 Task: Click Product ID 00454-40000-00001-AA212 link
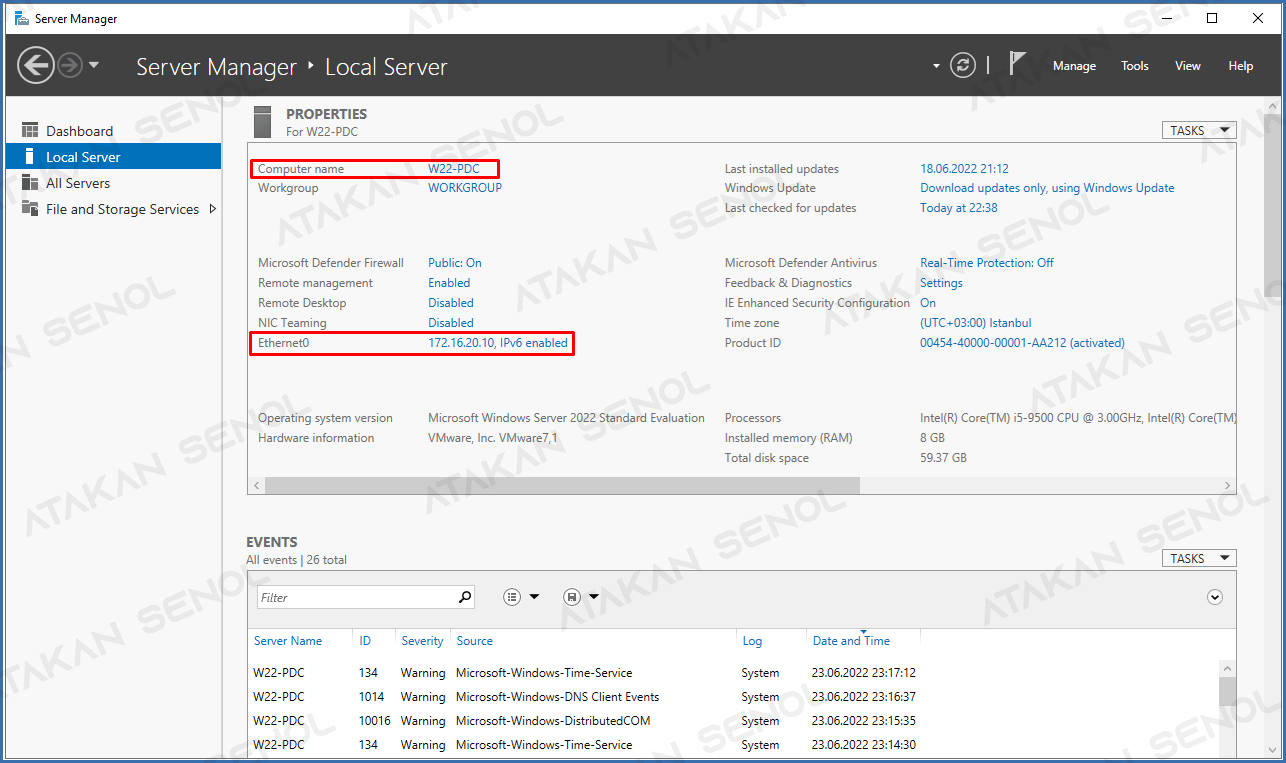[x=1022, y=343]
